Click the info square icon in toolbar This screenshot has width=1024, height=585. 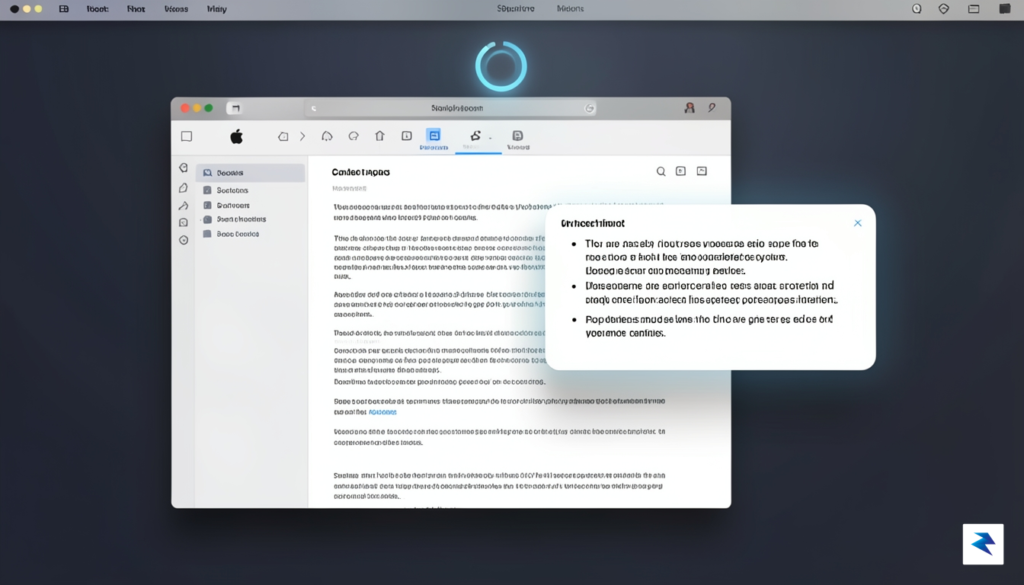click(x=406, y=136)
